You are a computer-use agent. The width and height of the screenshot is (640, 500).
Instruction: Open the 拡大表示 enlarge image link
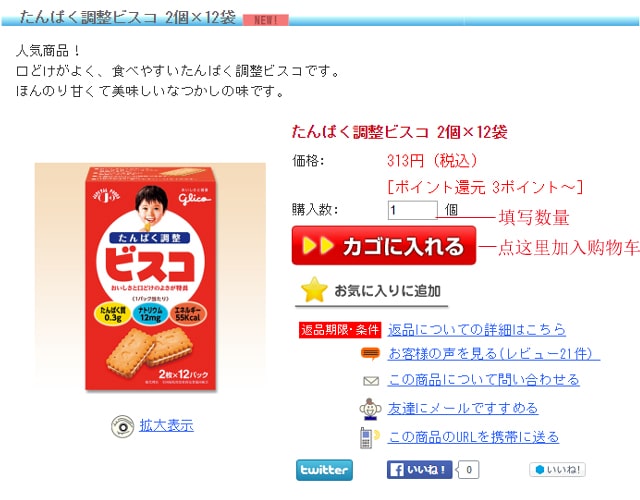click(167, 425)
